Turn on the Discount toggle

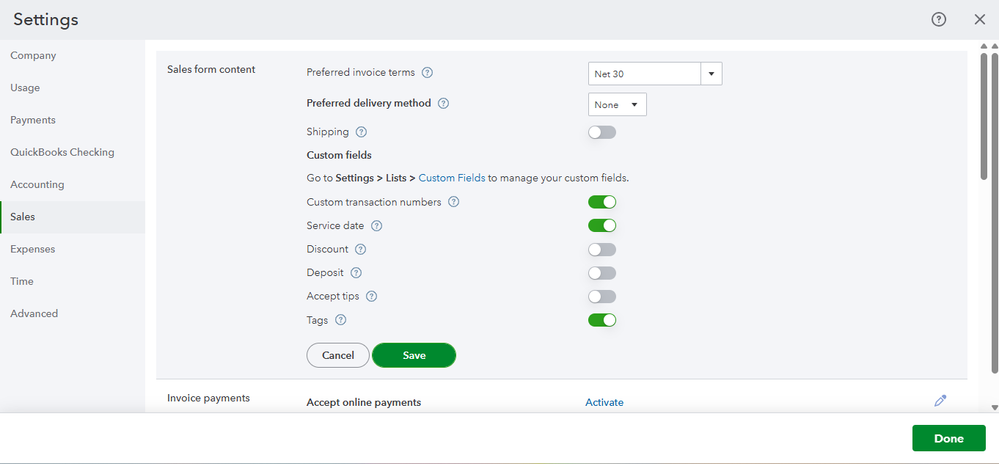tap(602, 249)
